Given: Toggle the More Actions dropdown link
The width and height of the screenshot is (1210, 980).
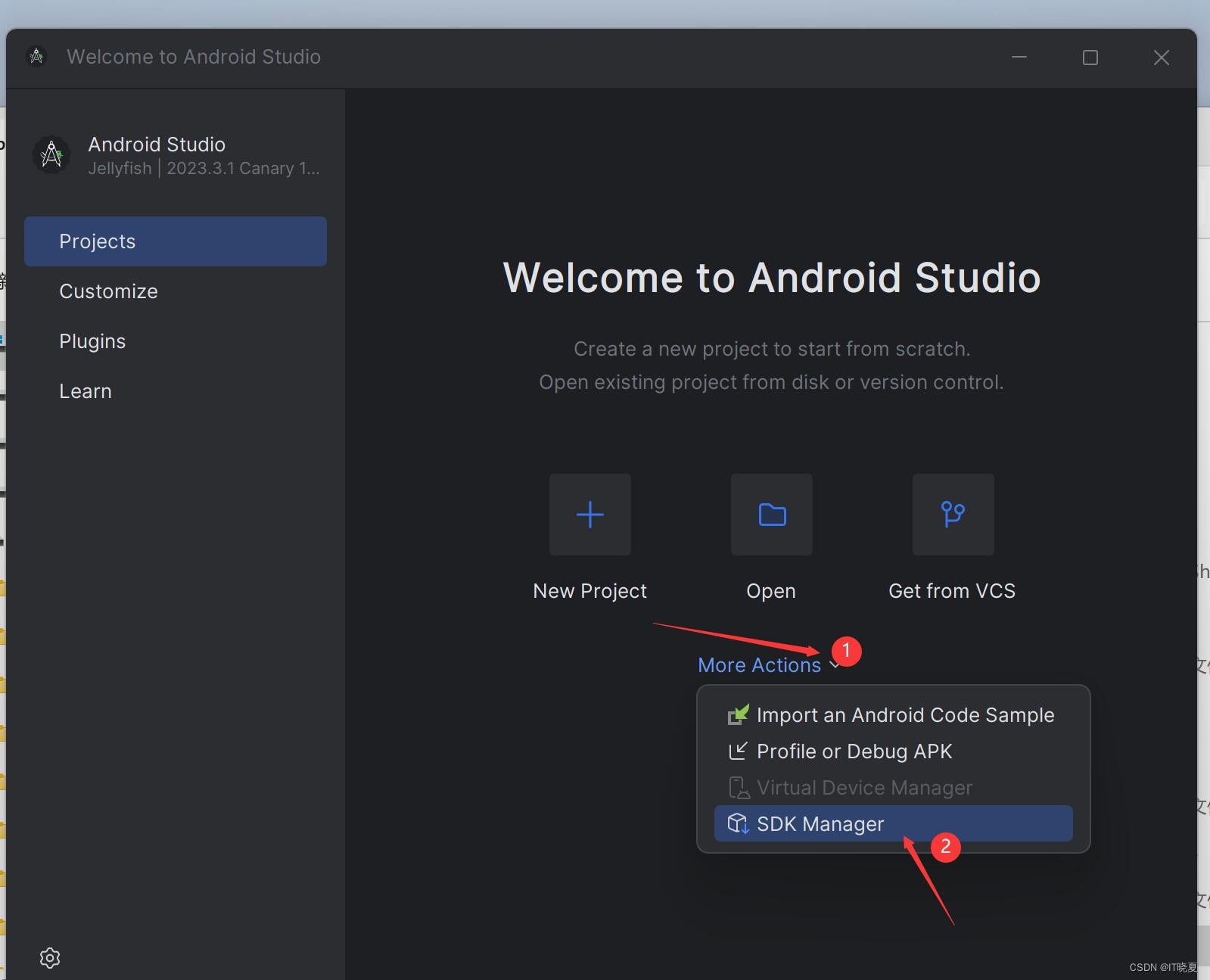Looking at the screenshot, I should coord(759,665).
